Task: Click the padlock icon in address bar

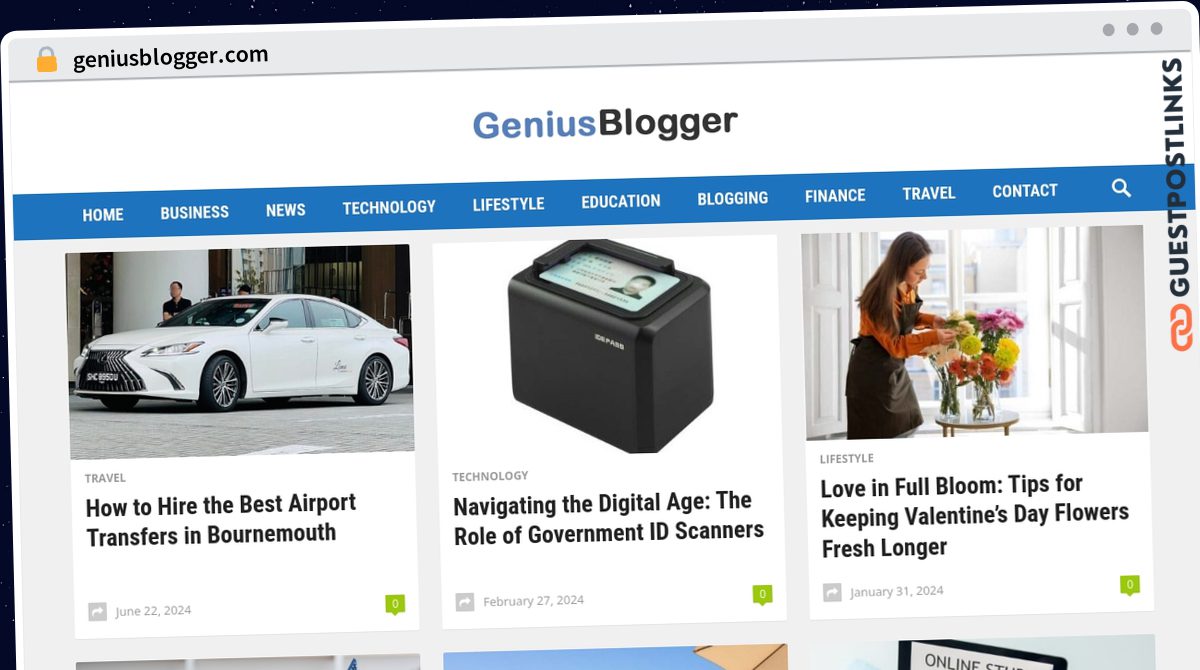Action: pos(47,60)
